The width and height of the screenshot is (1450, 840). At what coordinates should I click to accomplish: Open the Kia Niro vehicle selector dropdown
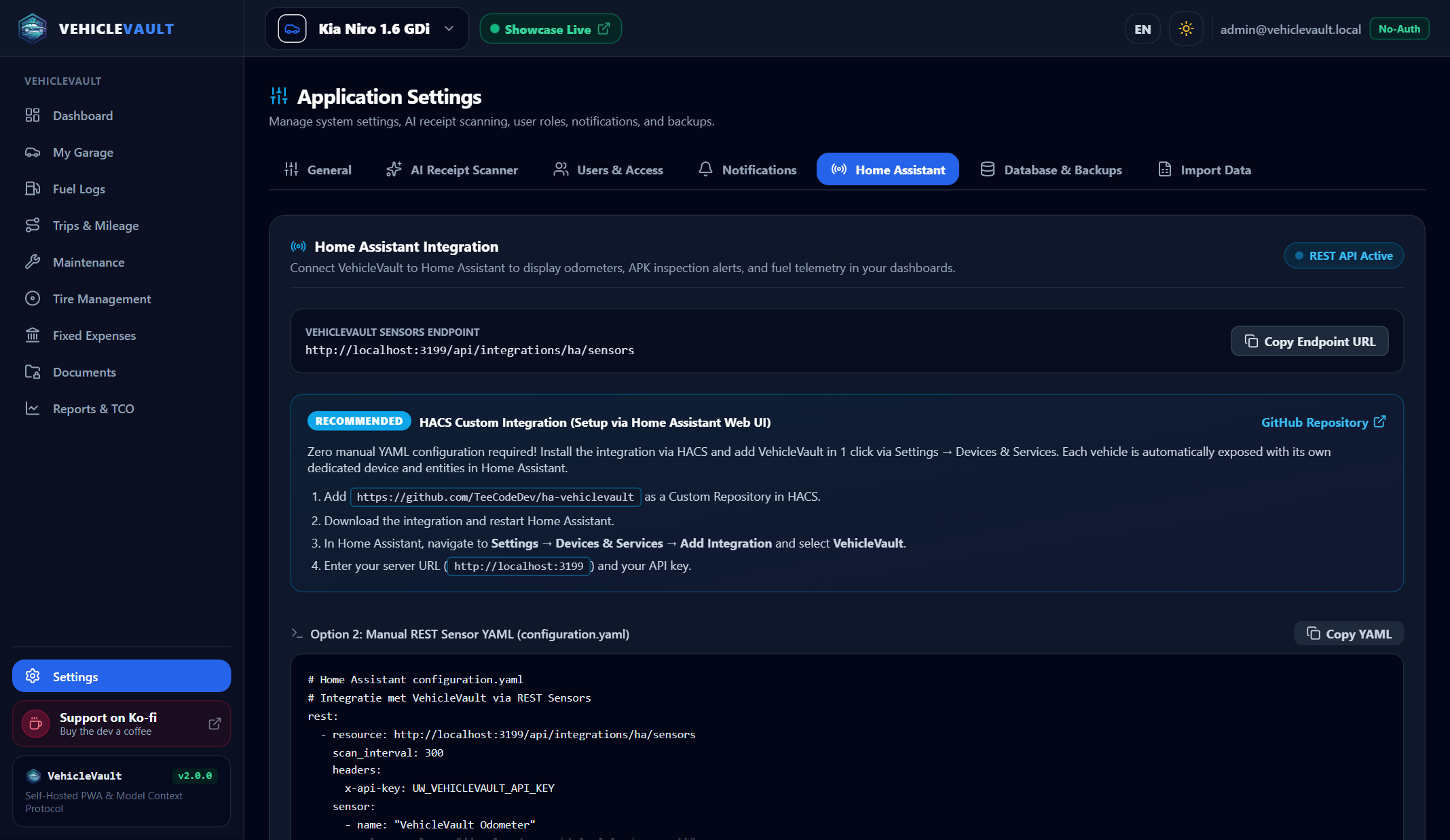367,28
